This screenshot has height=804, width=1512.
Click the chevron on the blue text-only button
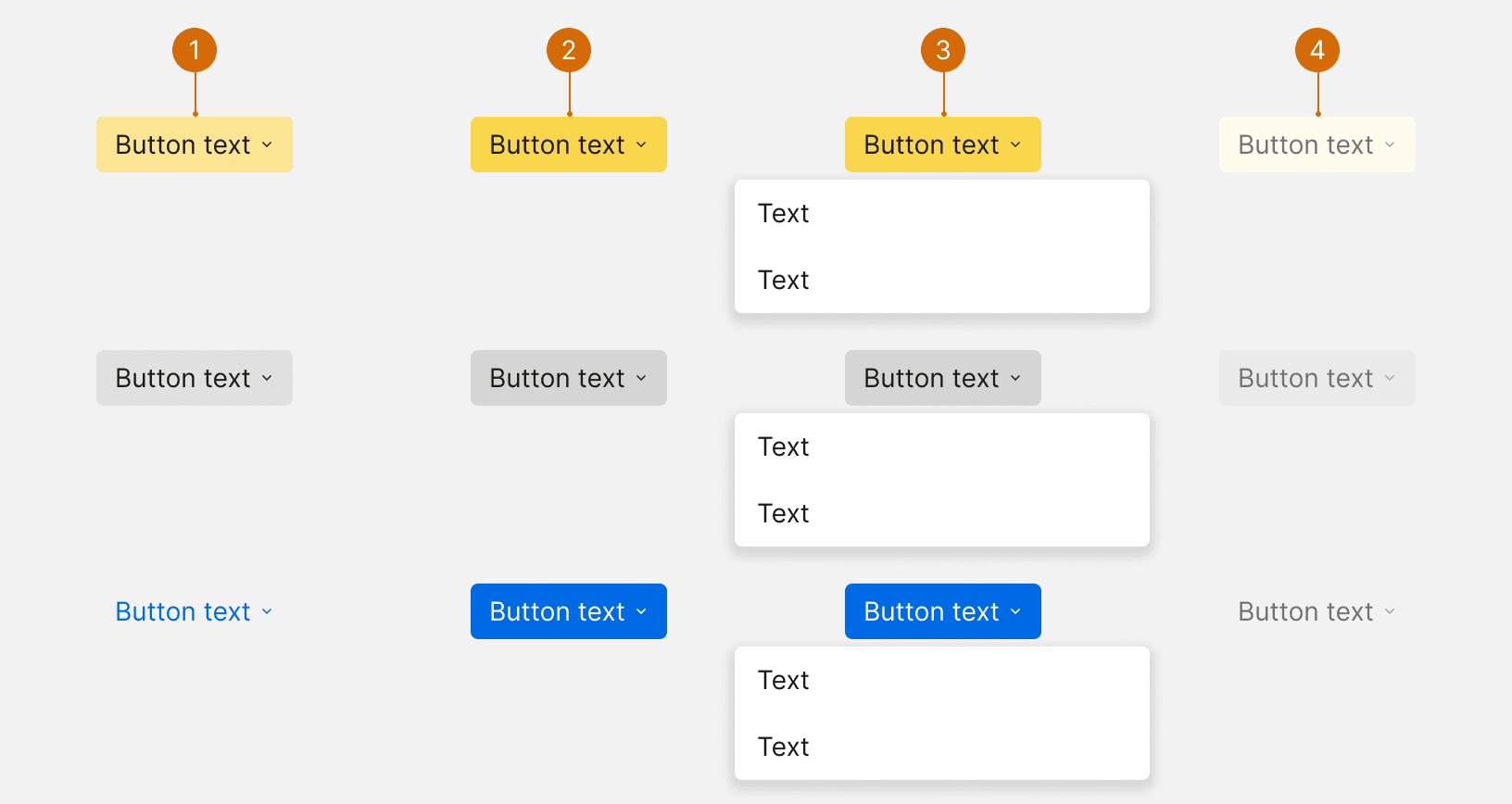coord(267,611)
